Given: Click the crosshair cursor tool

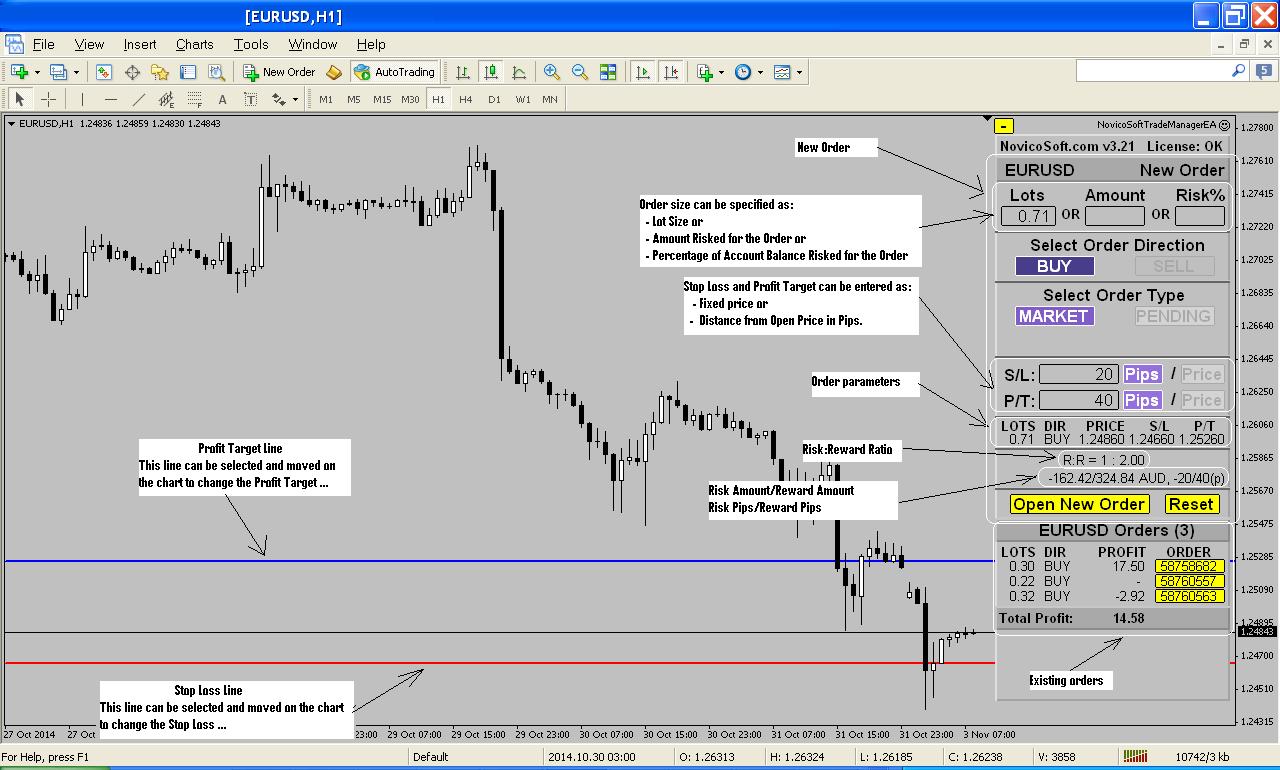Looking at the screenshot, I should point(48,99).
